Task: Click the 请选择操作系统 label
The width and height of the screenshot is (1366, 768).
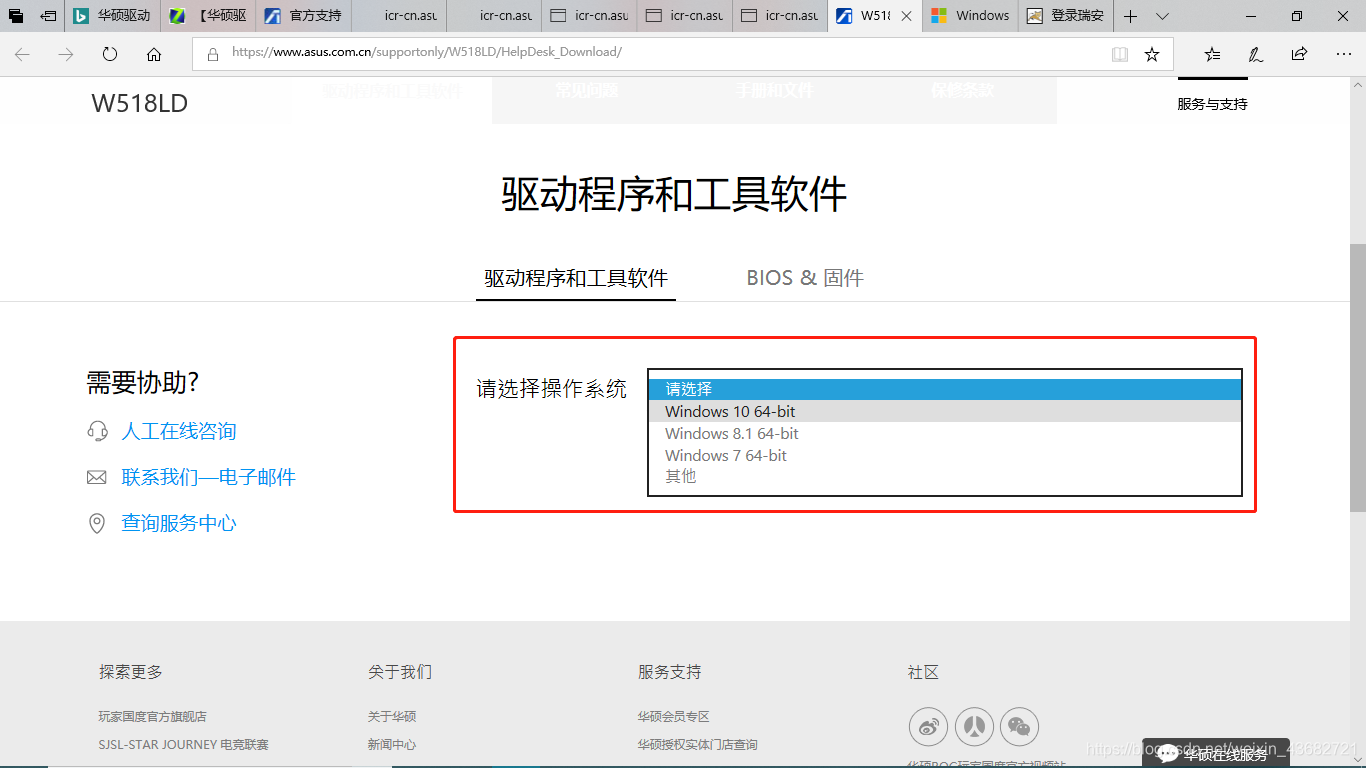Action: pos(551,389)
